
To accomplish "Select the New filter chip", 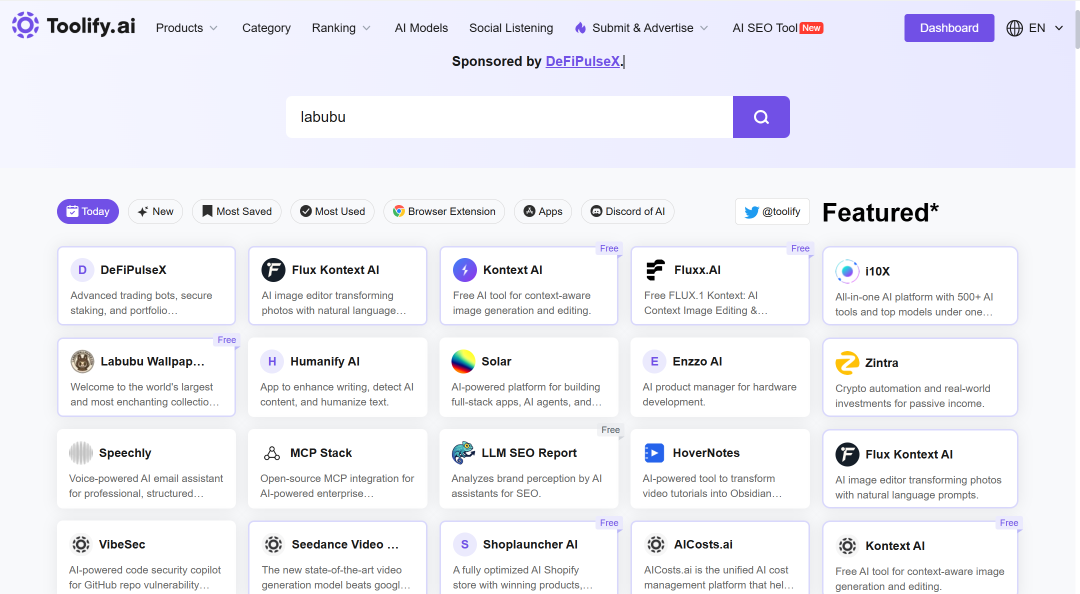I will pyautogui.click(x=156, y=212).
